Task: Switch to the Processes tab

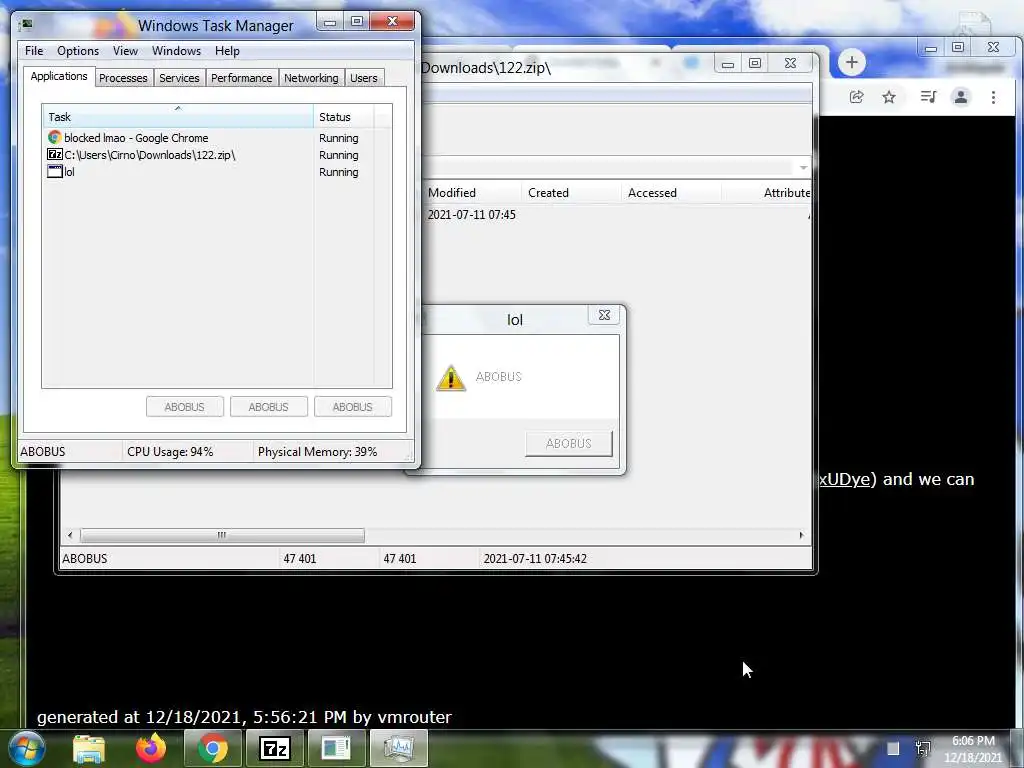Action: click(x=123, y=78)
